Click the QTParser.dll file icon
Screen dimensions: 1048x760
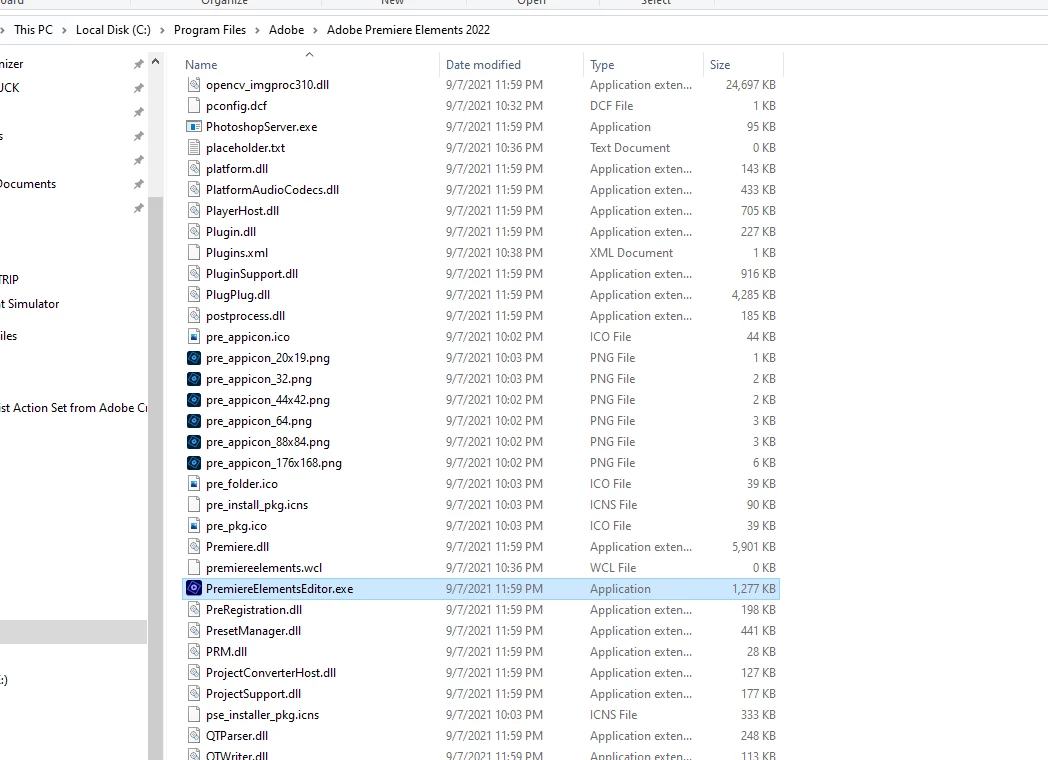(194, 735)
